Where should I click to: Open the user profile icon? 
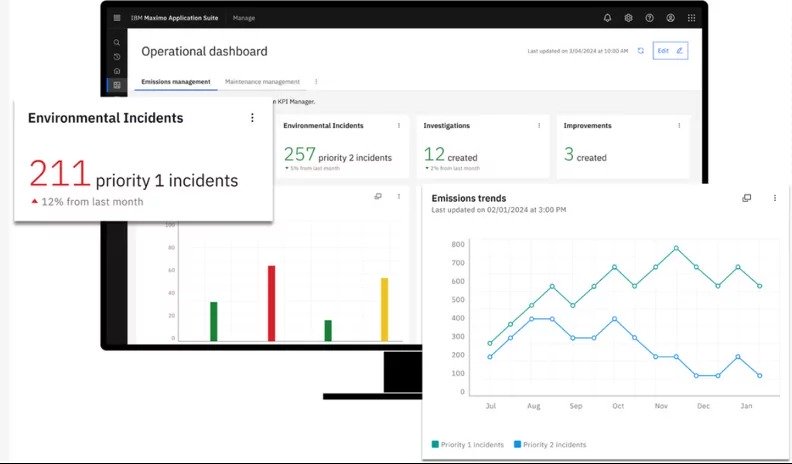pyautogui.click(x=670, y=18)
